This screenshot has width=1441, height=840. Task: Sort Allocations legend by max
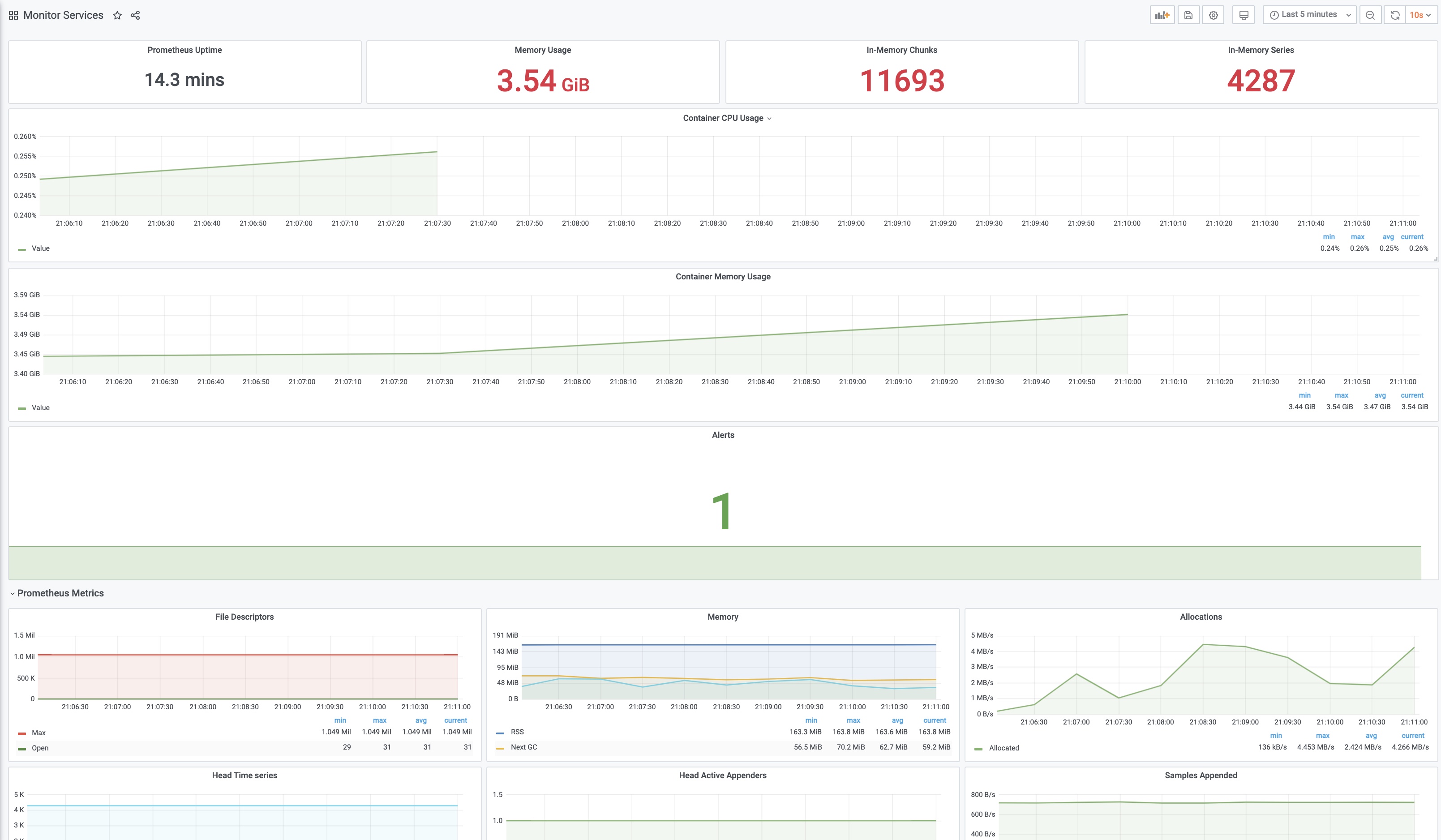pos(1323,737)
